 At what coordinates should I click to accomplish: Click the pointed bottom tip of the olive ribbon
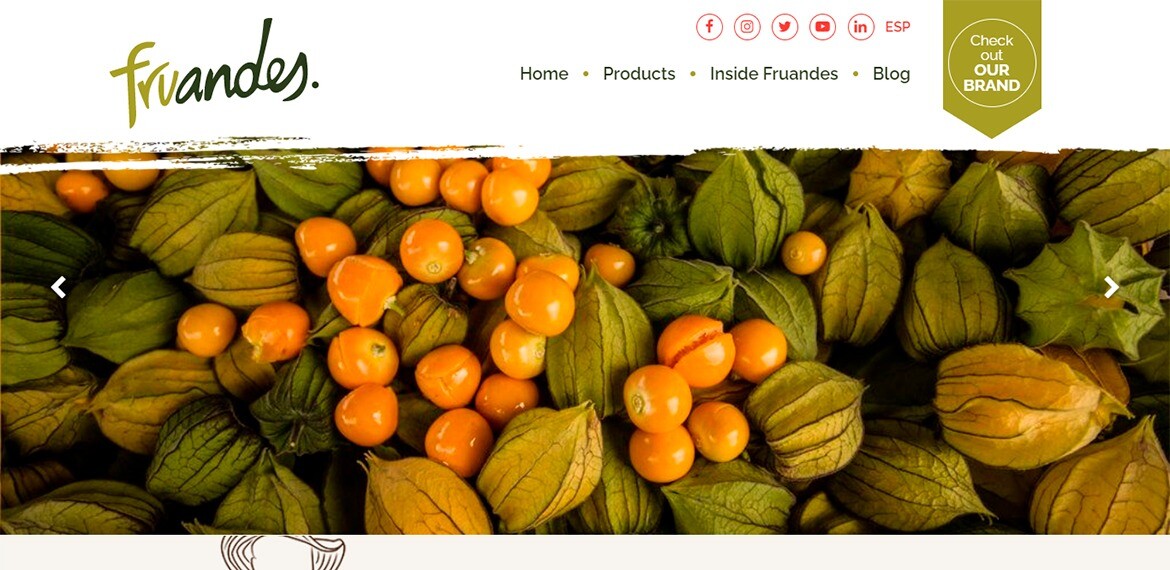[992, 131]
